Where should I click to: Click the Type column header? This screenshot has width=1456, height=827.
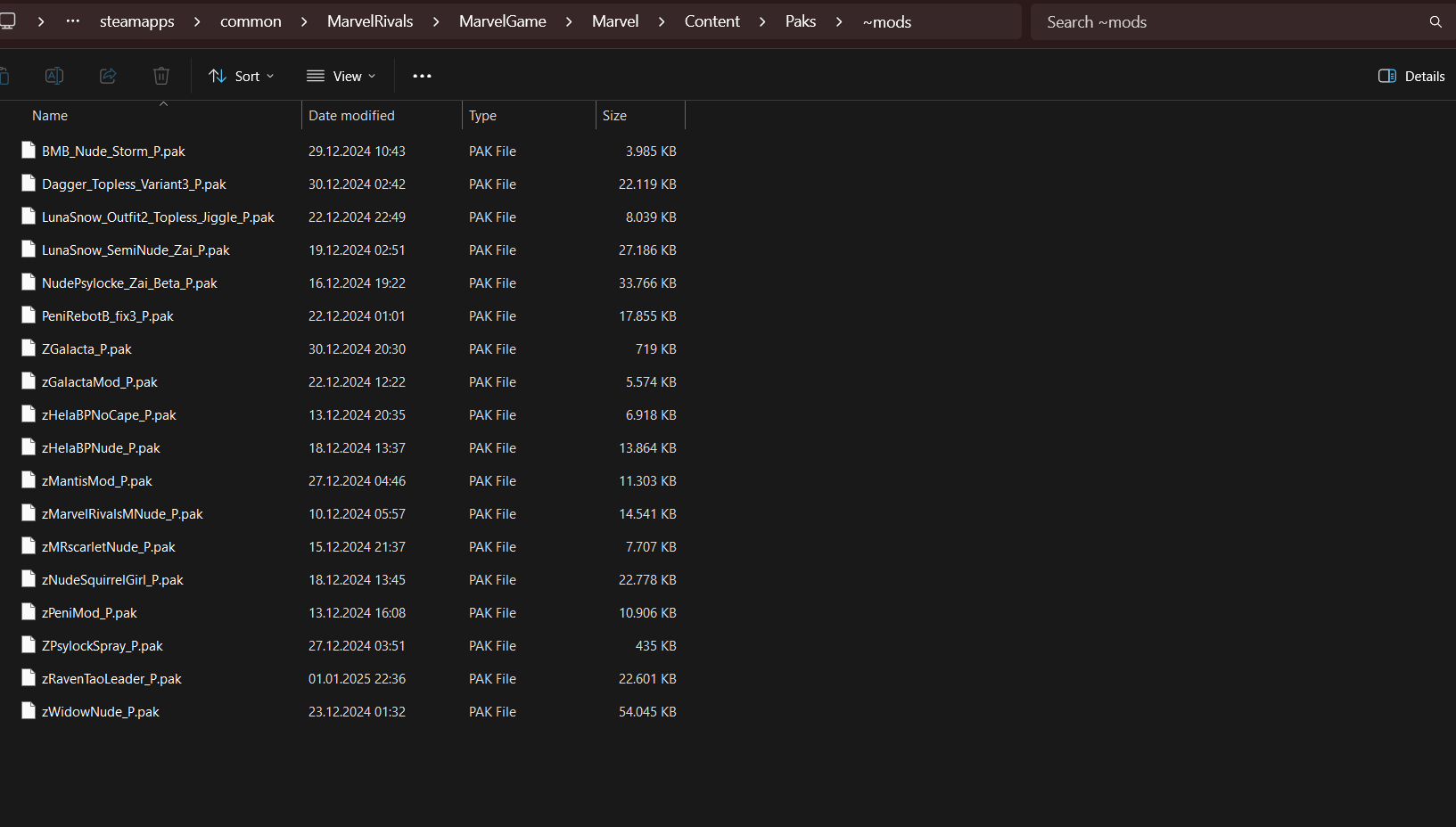click(x=482, y=115)
